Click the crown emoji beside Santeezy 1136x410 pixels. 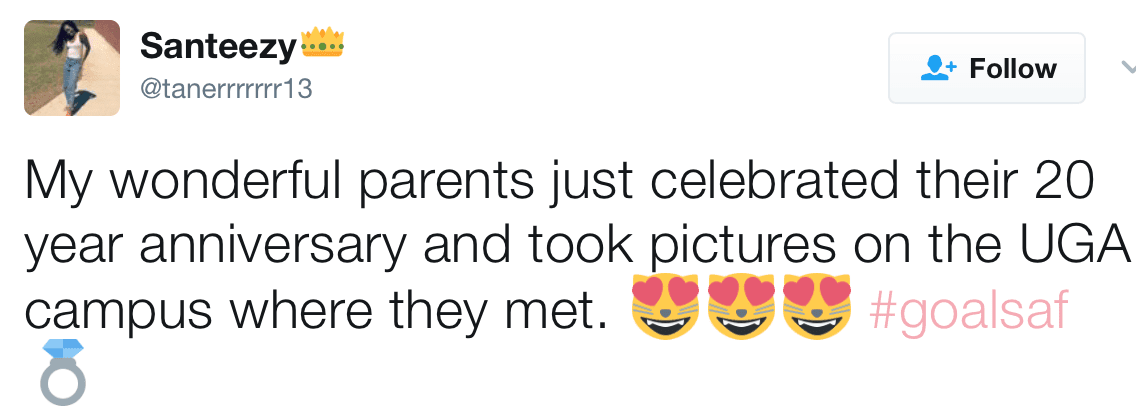(x=322, y=43)
